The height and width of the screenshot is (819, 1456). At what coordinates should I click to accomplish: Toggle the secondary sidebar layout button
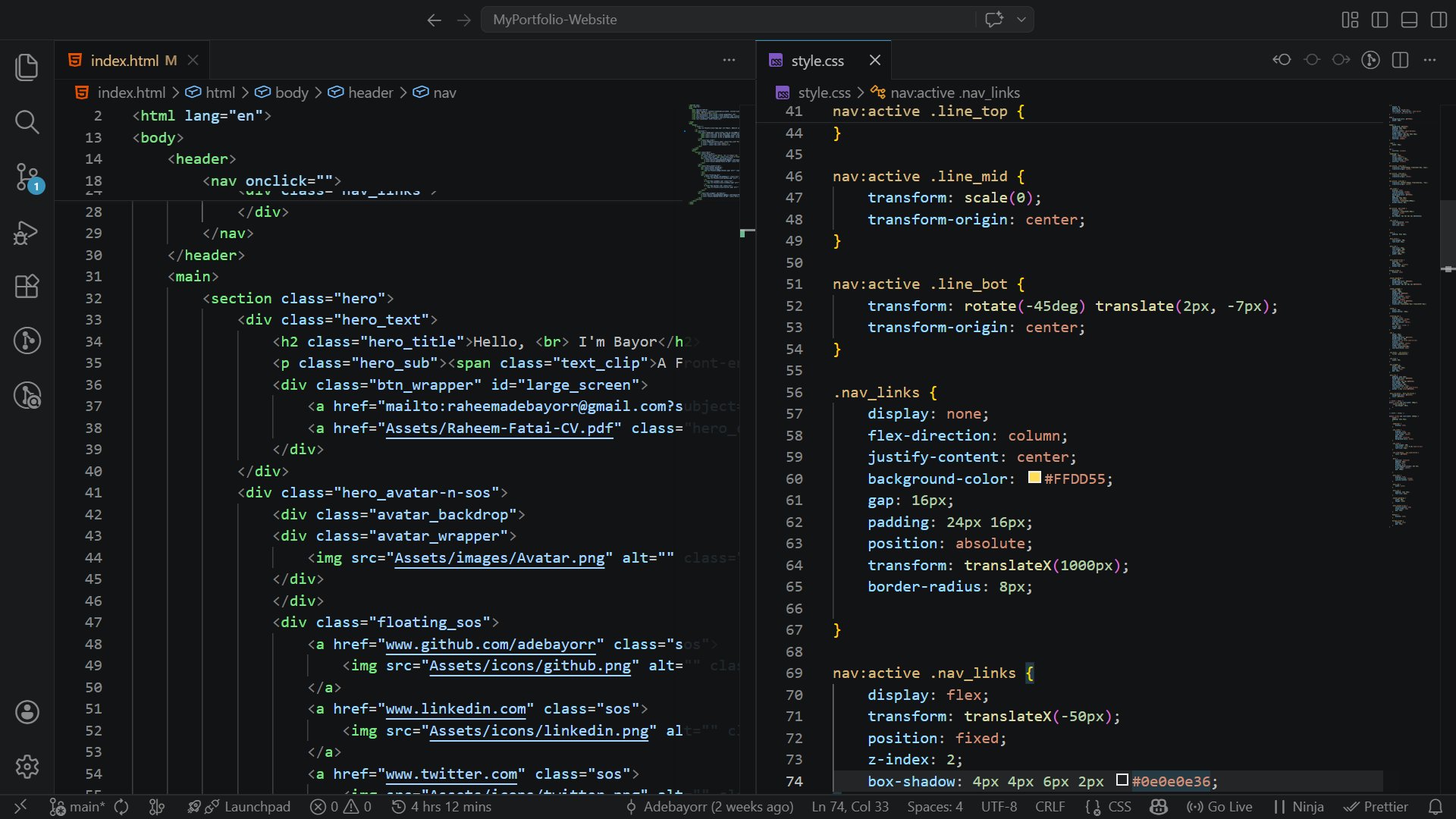(x=1438, y=20)
